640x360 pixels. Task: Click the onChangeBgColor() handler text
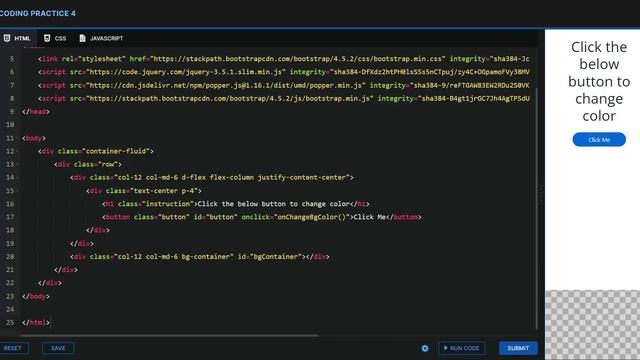[312, 217]
